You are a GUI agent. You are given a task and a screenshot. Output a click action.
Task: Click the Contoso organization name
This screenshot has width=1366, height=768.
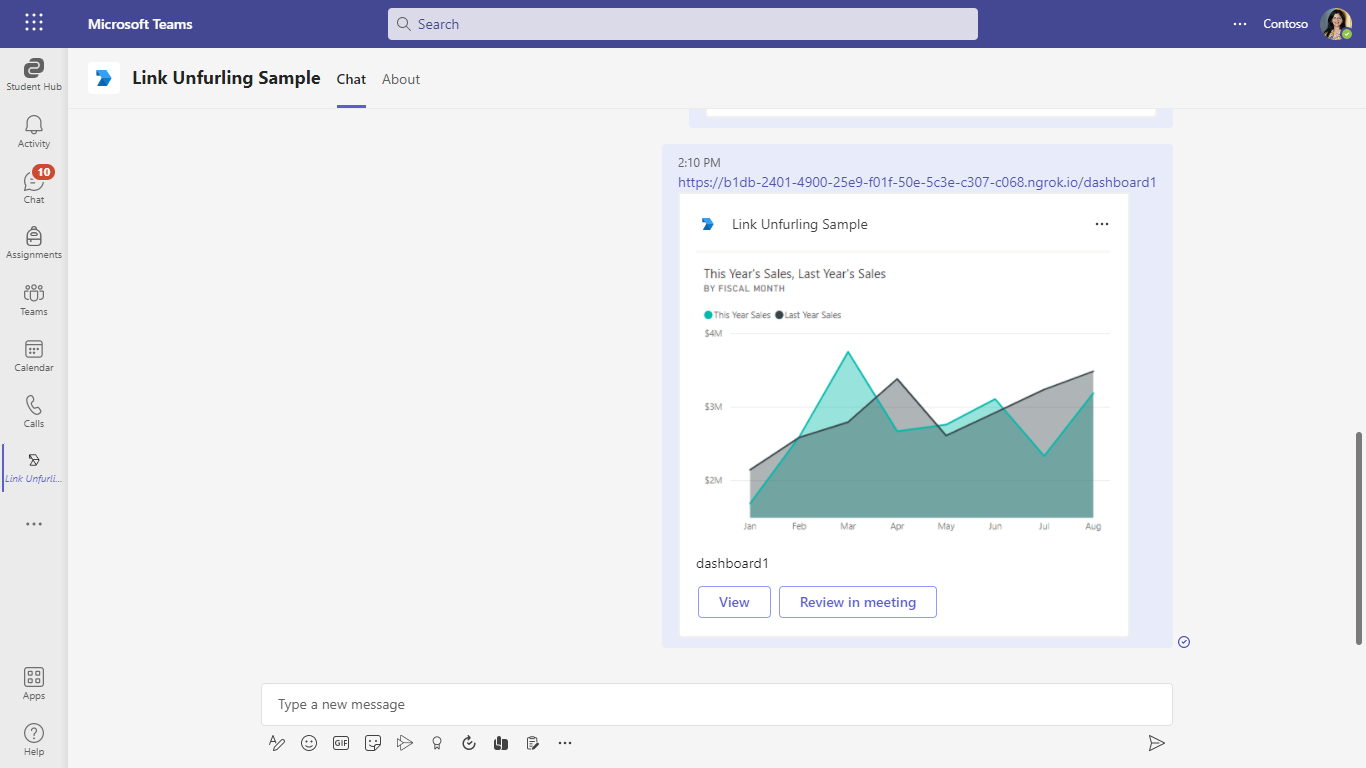coord(1285,24)
